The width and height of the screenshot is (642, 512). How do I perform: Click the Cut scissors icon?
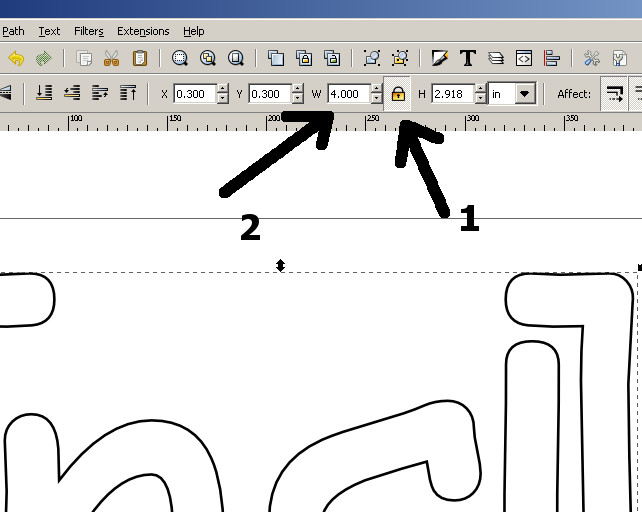tap(112, 59)
